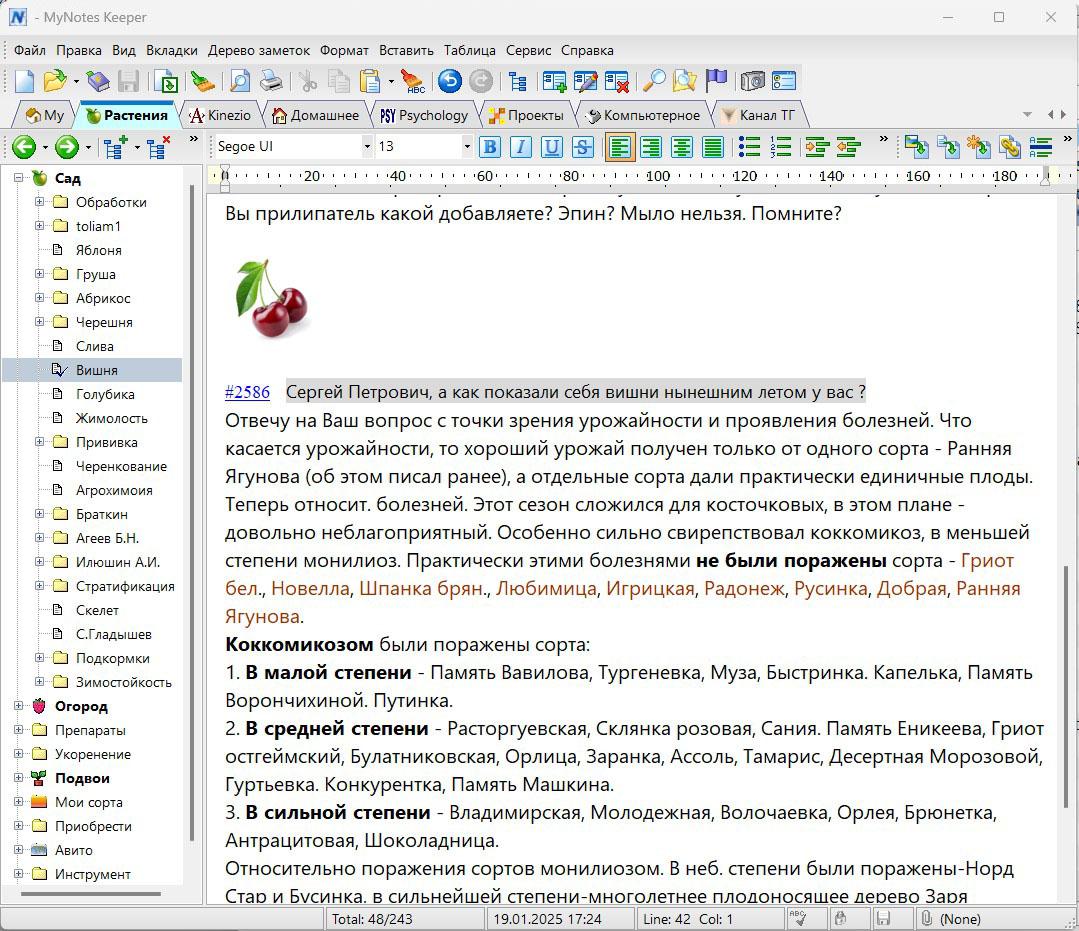Screen dimensions: 1079x931
Task: Open the font size dropdown
Action: tap(467, 147)
